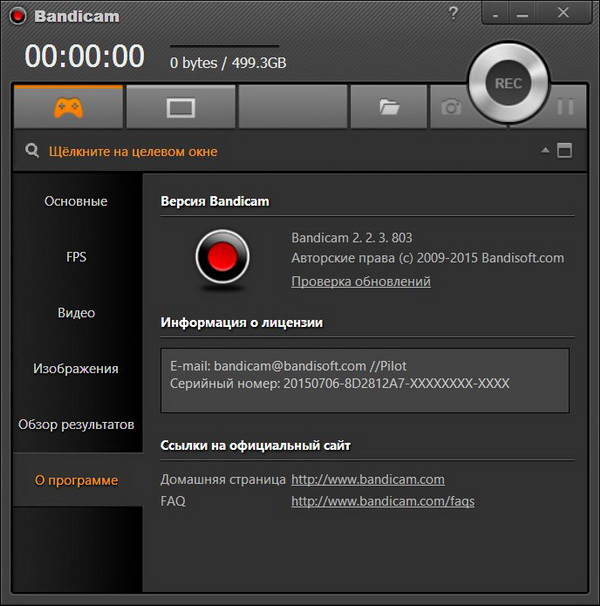Click the magnifier target search icon
The width and height of the screenshot is (600, 606).
[x=33, y=151]
